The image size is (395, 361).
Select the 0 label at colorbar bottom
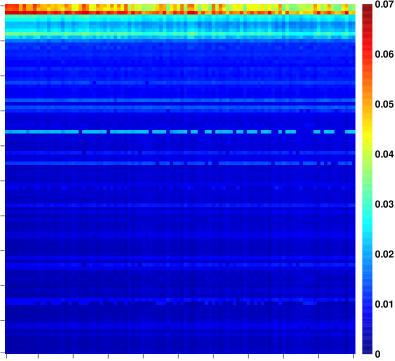click(378, 353)
